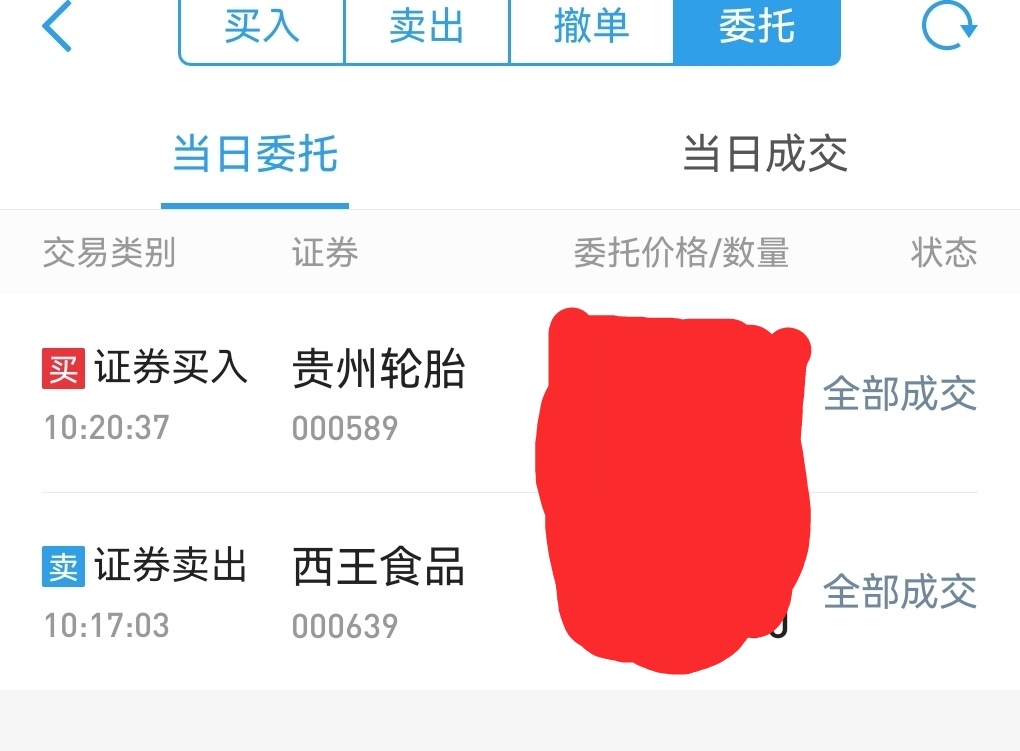Image resolution: width=1020 pixels, height=751 pixels.
Task: Switch to the 卖出 tab
Action: (427, 27)
